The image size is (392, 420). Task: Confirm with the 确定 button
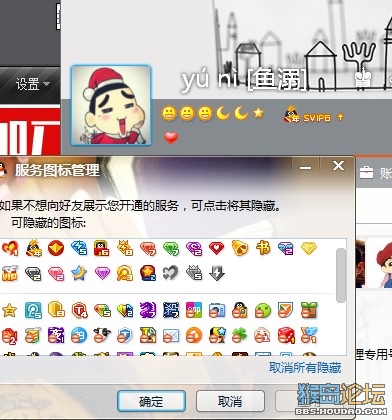click(x=151, y=401)
